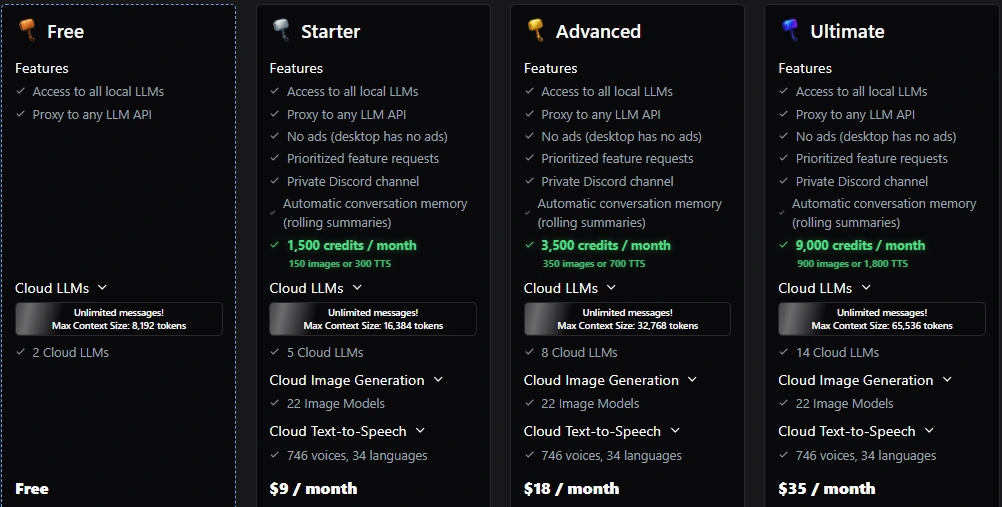This screenshot has width=1002, height=507.
Task: Click the 8,192 tokens context size bar
Action: (119, 319)
